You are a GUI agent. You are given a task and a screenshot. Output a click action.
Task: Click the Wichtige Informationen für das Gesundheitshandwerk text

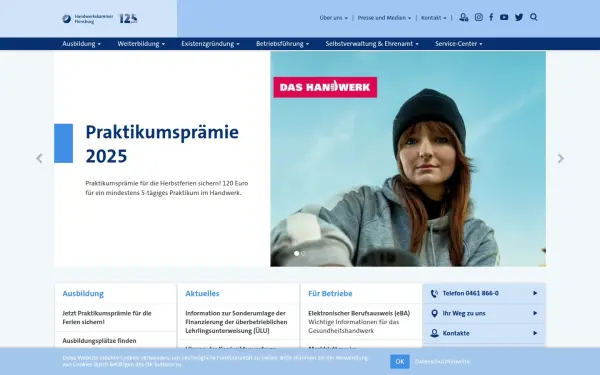pos(354,326)
